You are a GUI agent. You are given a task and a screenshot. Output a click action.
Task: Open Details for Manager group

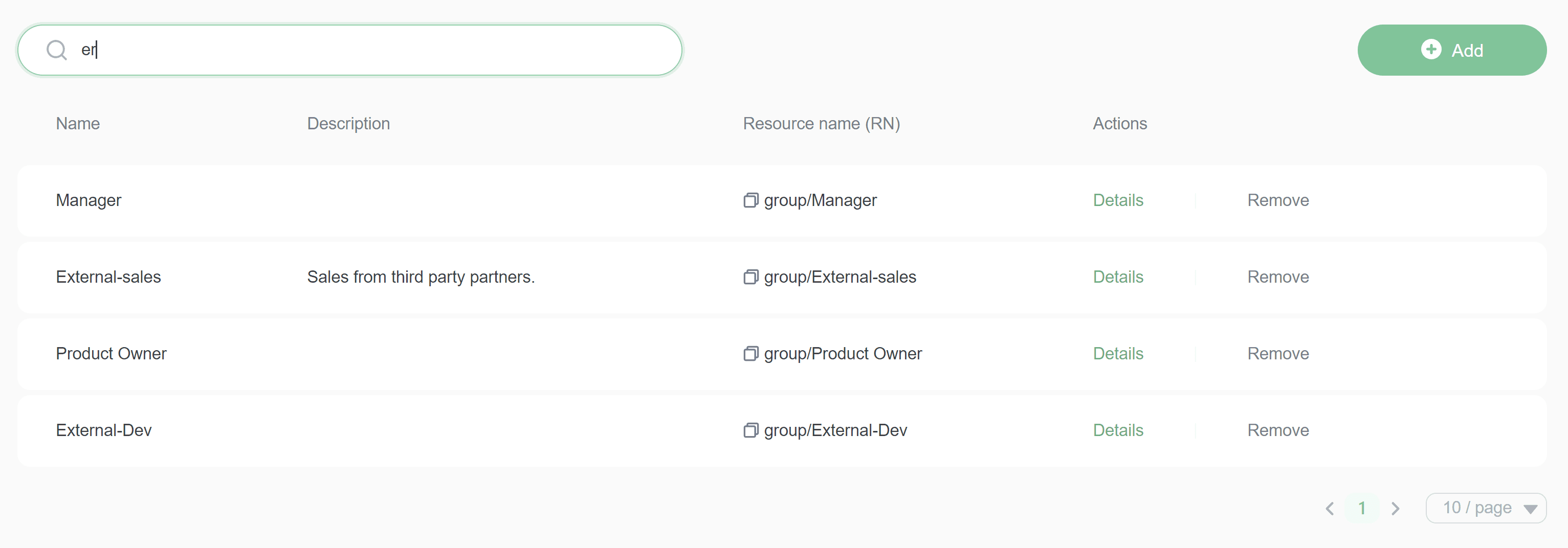point(1118,200)
